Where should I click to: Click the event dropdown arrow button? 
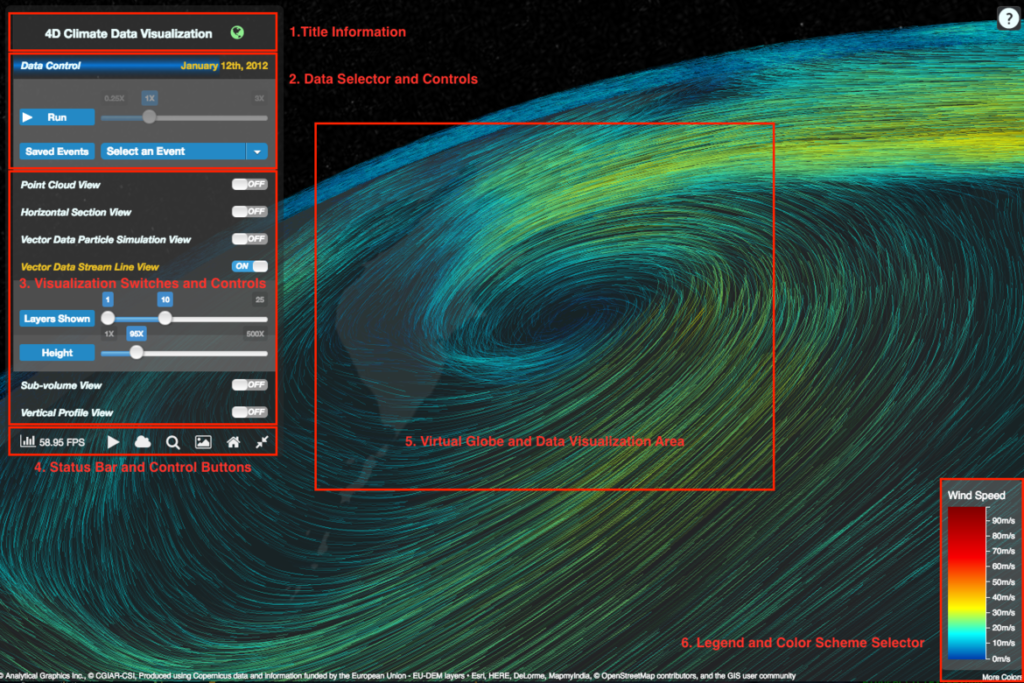pyautogui.click(x=257, y=152)
